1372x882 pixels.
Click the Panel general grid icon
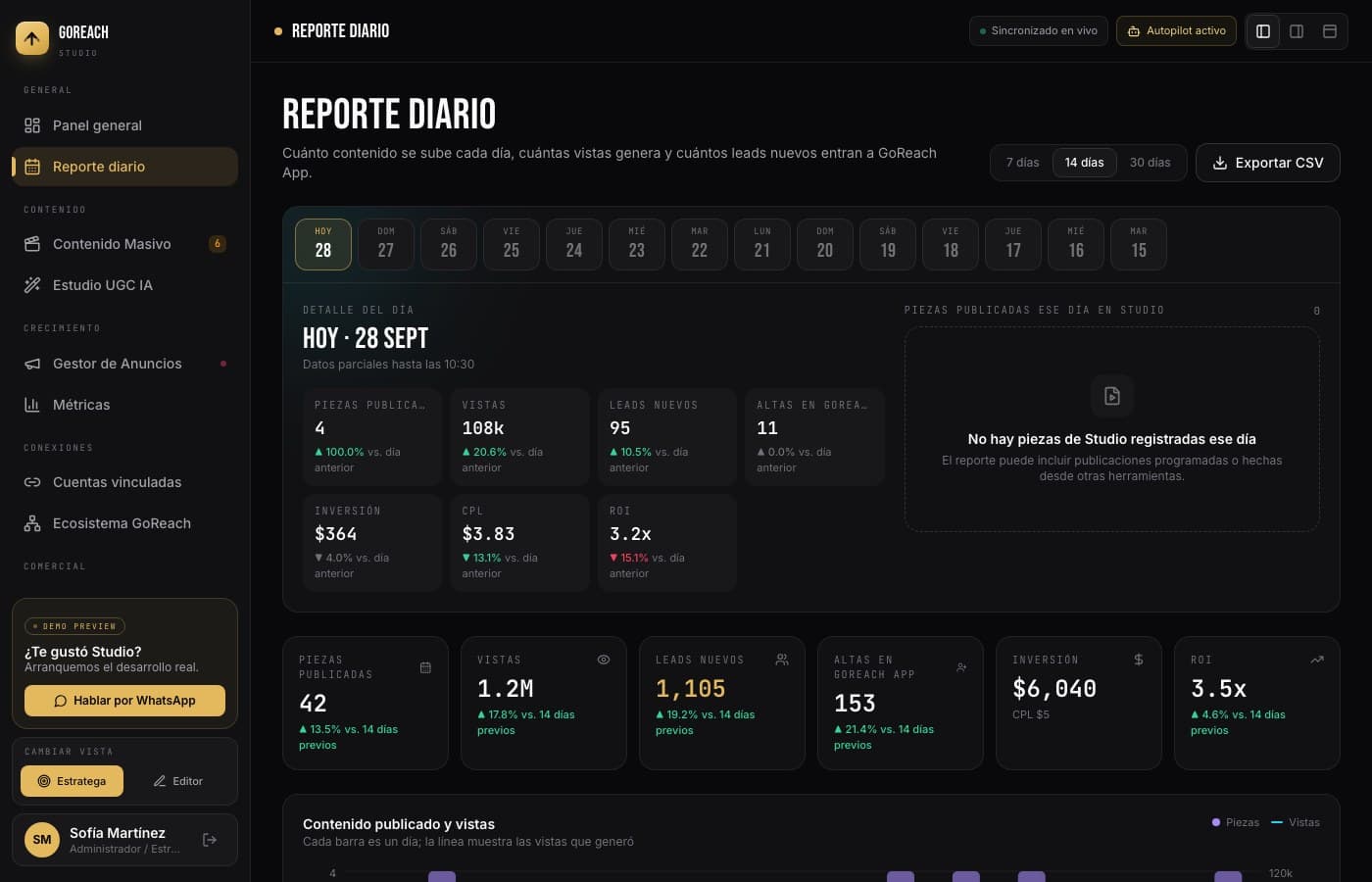click(x=32, y=125)
